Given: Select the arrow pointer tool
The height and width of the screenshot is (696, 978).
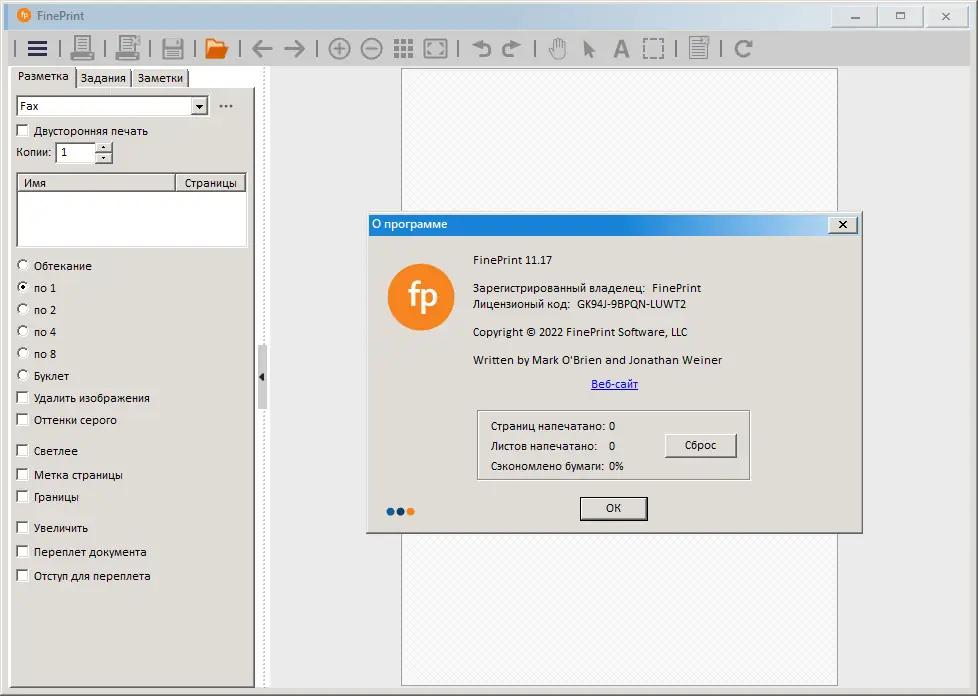Looking at the screenshot, I should click(x=589, y=49).
